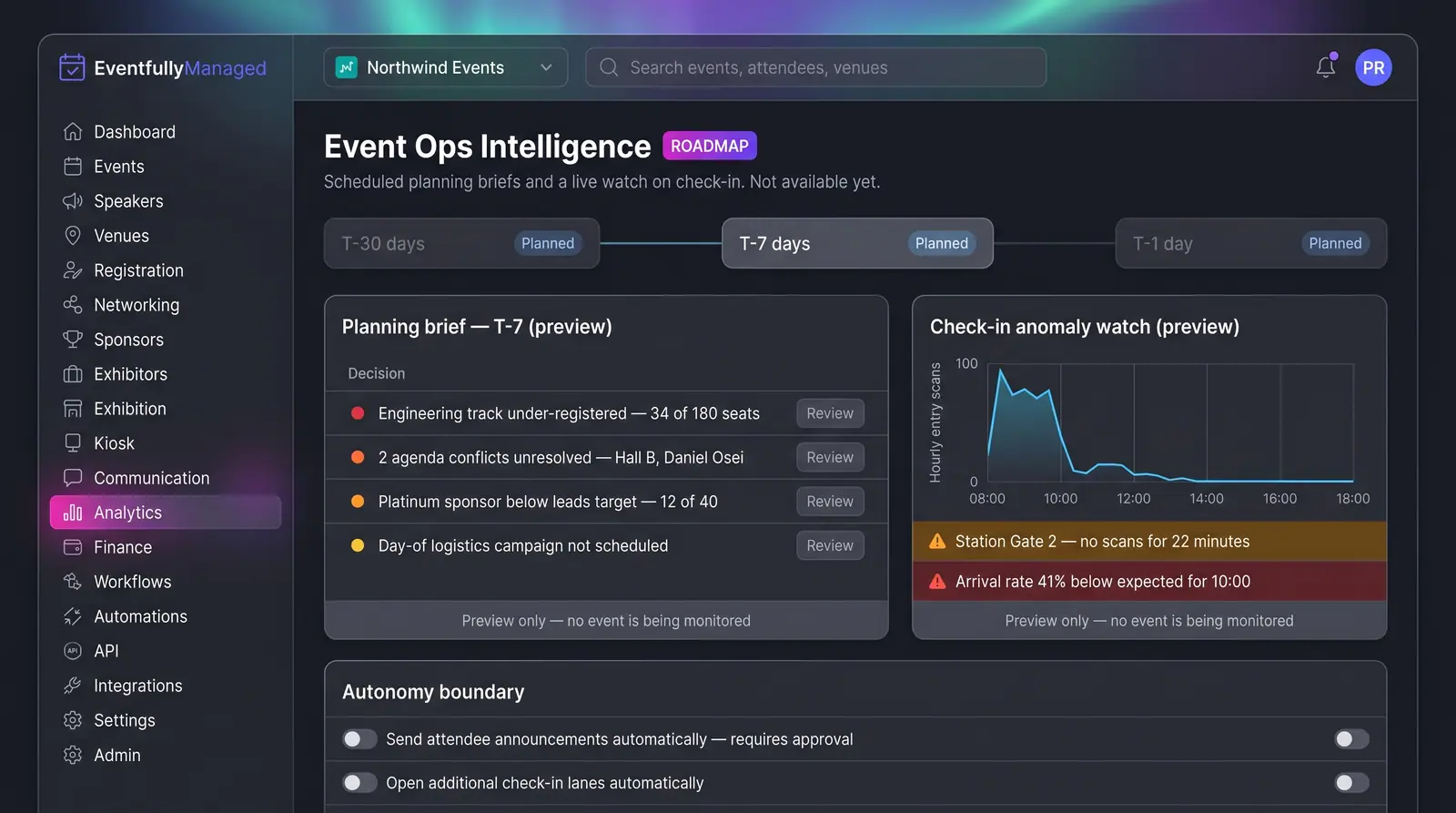Open notifications bell icon
The image size is (1456, 813).
pyautogui.click(x=1326, y=67)
